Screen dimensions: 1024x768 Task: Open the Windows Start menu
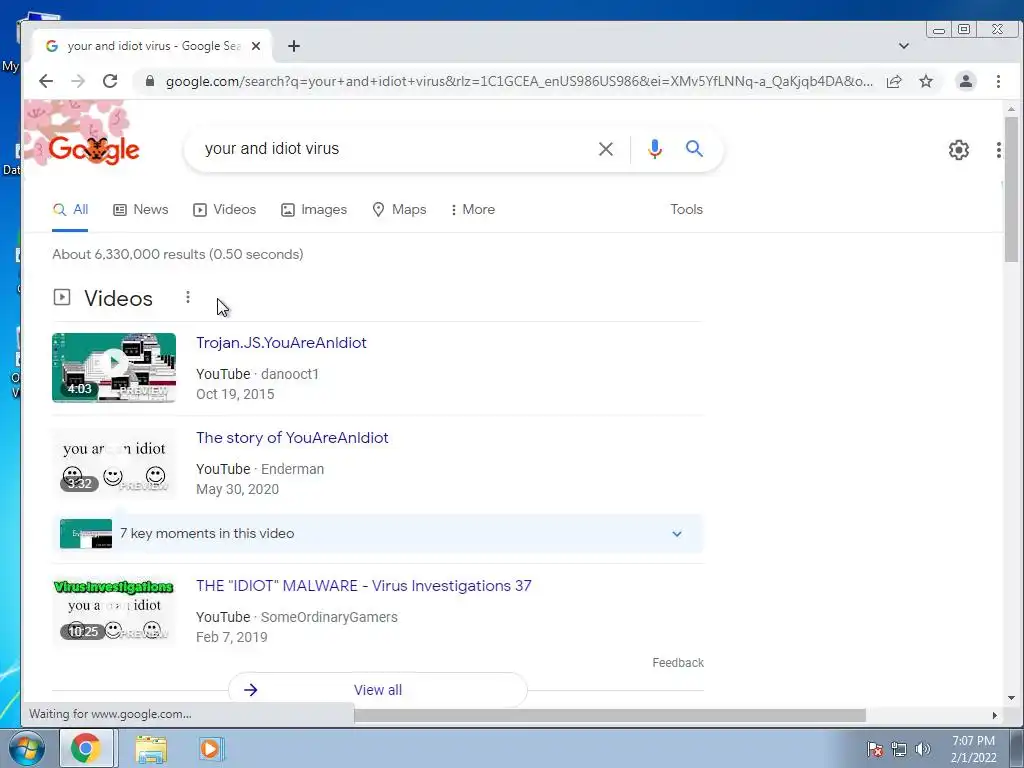(27, 748)
